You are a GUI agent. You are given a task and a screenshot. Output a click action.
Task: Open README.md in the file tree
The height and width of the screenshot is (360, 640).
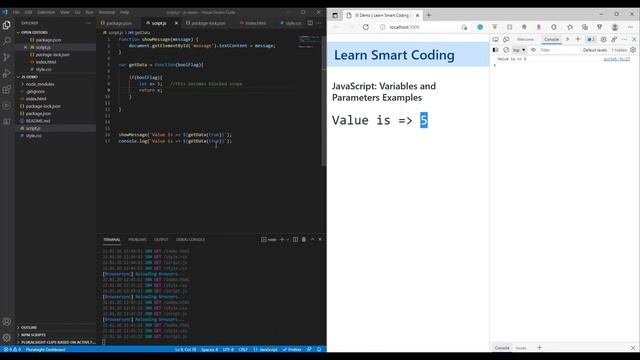click(x=38, y=121)
